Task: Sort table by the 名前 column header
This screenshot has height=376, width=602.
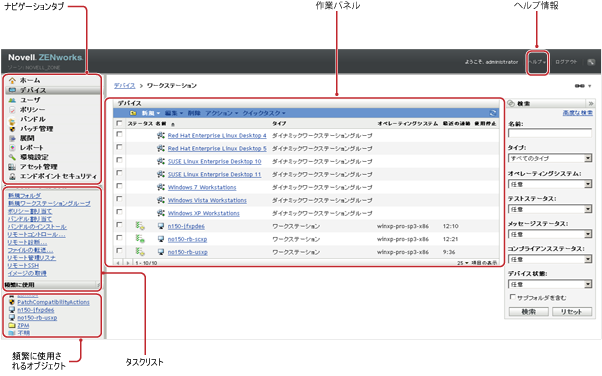Action: click(x=161, y=124)
